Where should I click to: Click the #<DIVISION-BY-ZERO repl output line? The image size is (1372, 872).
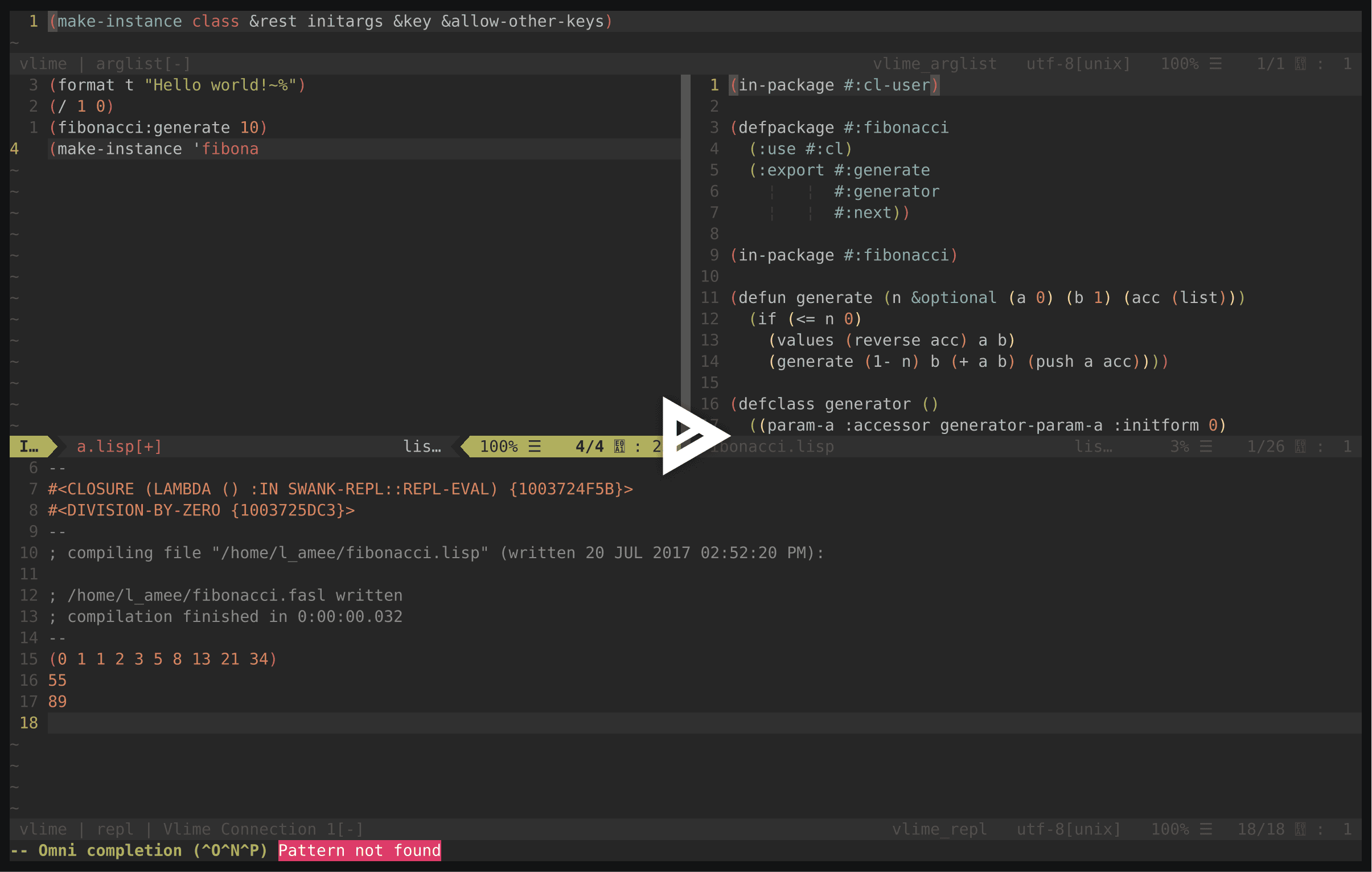tap(201, 510)
